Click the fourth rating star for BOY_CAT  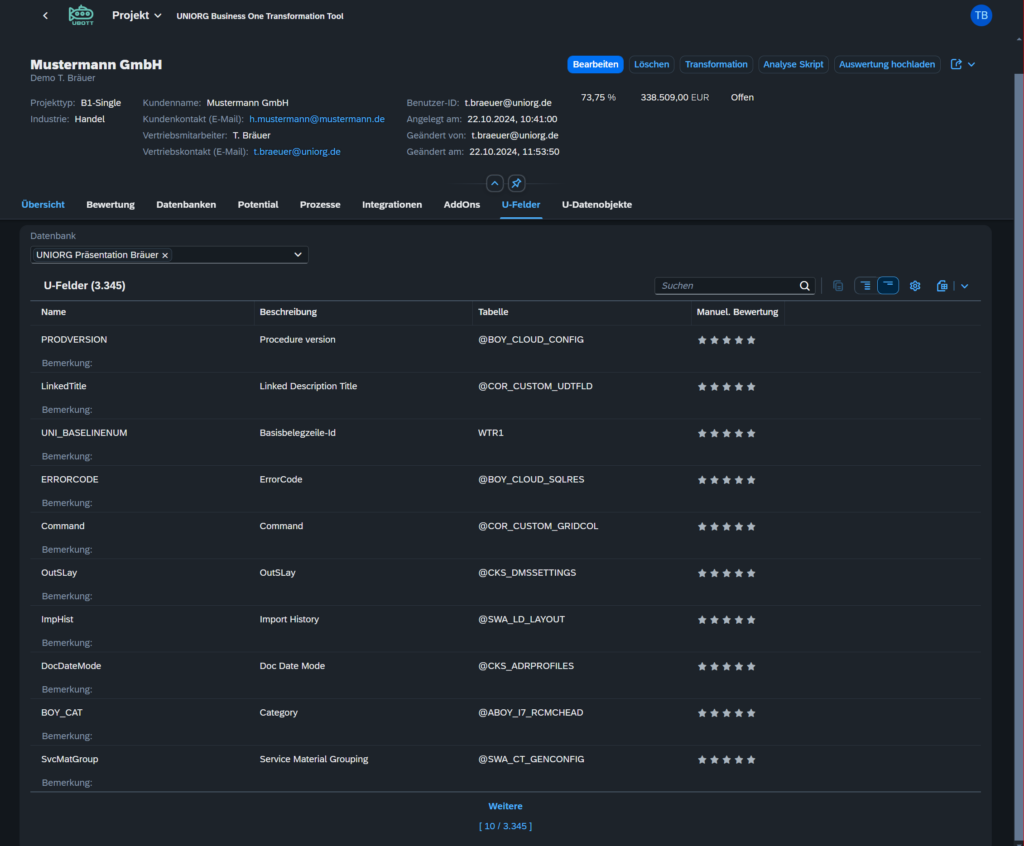(739, 713)
